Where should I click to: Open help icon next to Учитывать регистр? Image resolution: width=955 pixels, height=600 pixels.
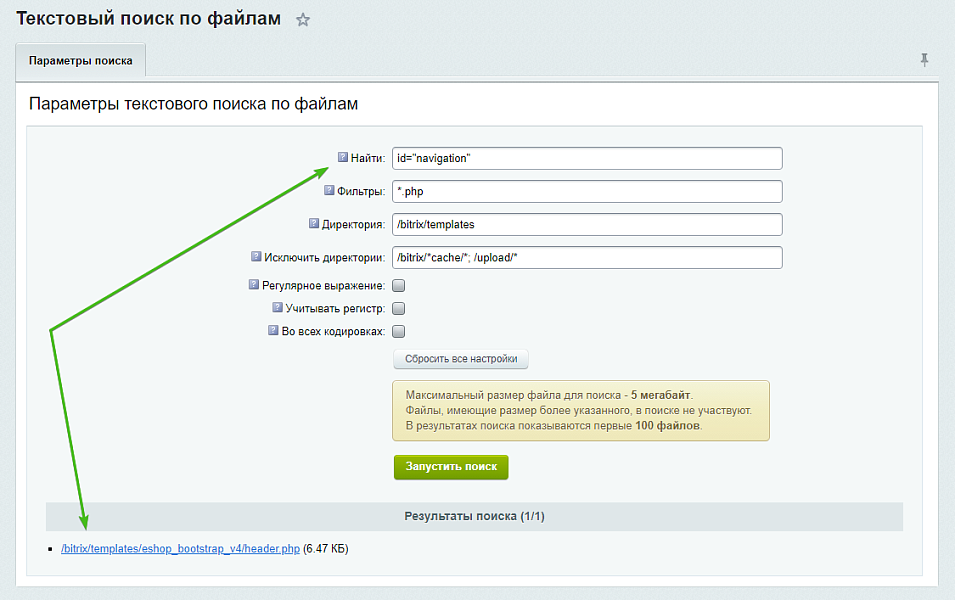tap(277, 307)
